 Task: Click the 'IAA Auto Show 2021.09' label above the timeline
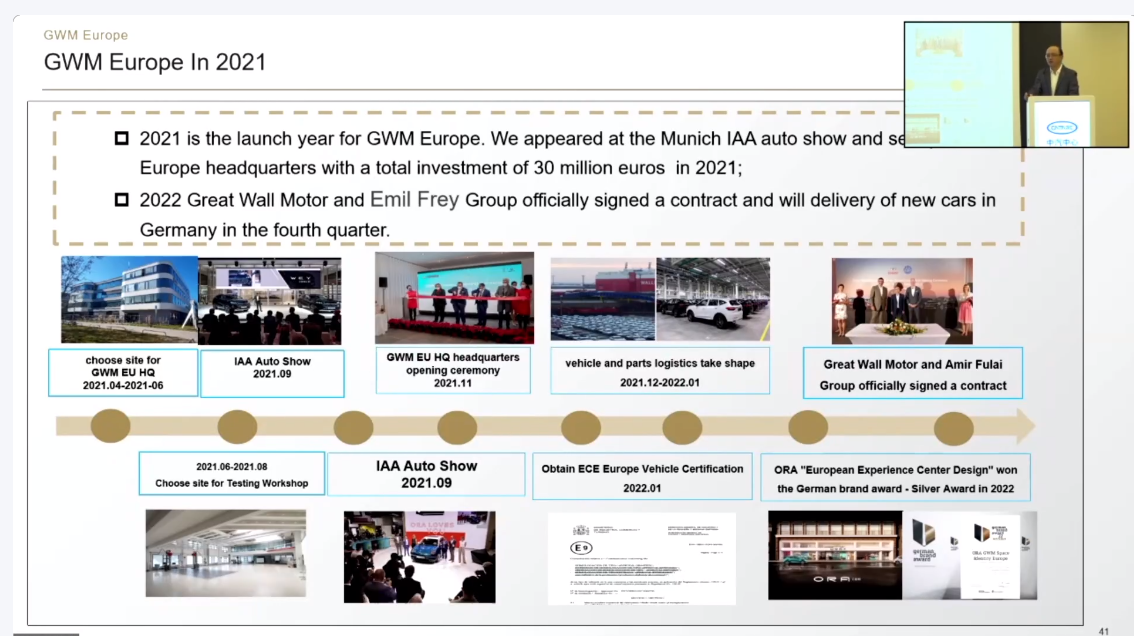272,373
